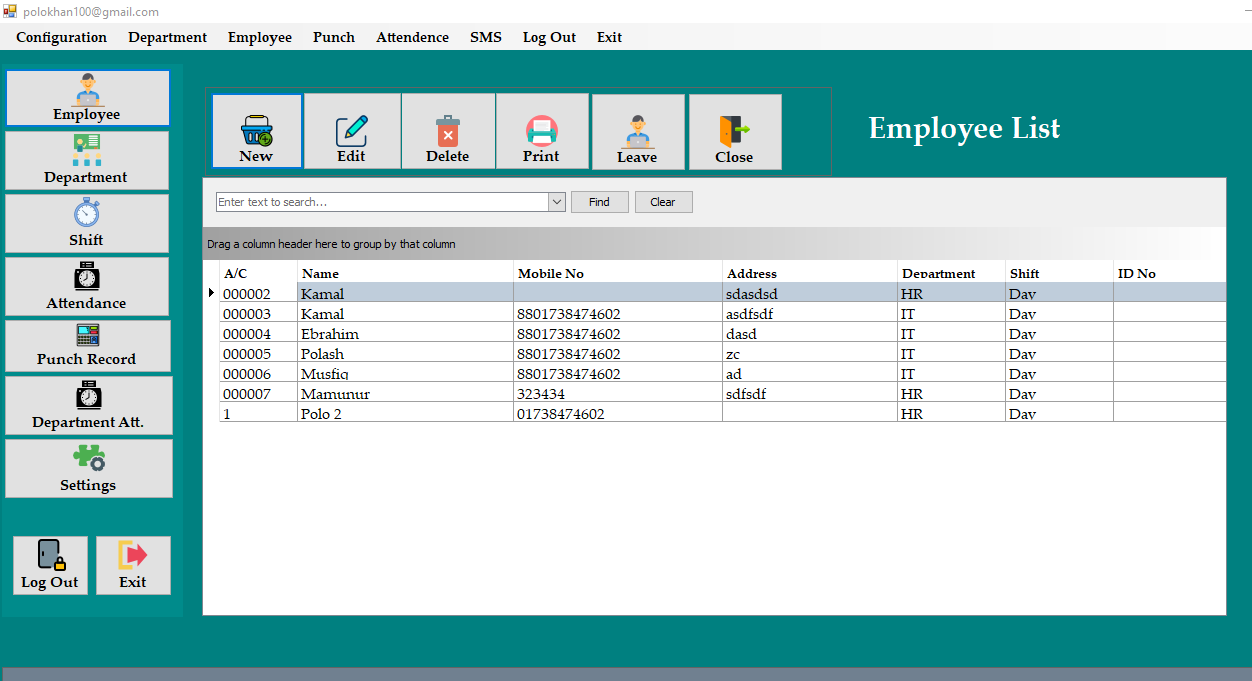
Task: Open the Configuration menu
Action: [x=61, y=37]
